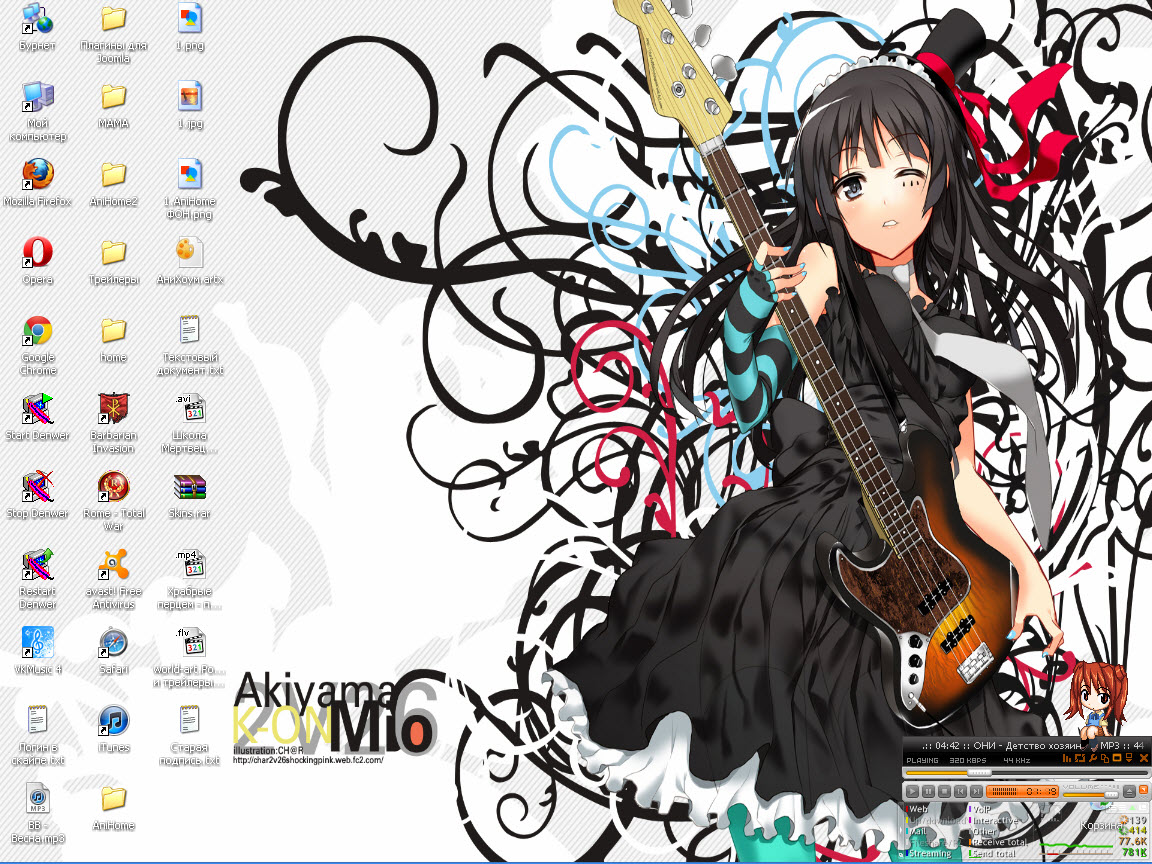Select the 1.jpg image file
Screen dimensions: 1152x864
pyautogui.click(x=190, y=104)
